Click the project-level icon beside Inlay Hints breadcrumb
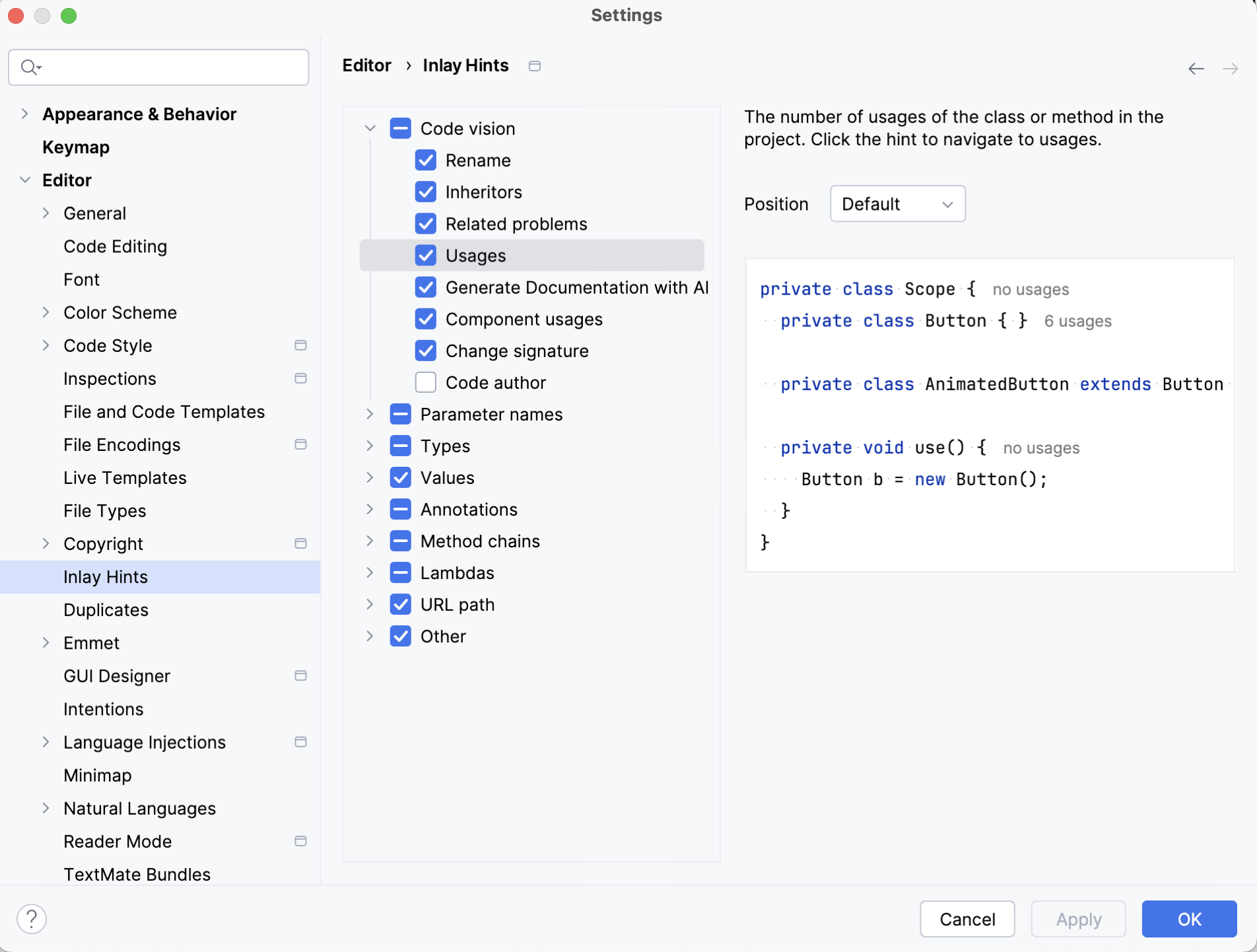Viewport: 1257px width, 952px height. (535, 66)
